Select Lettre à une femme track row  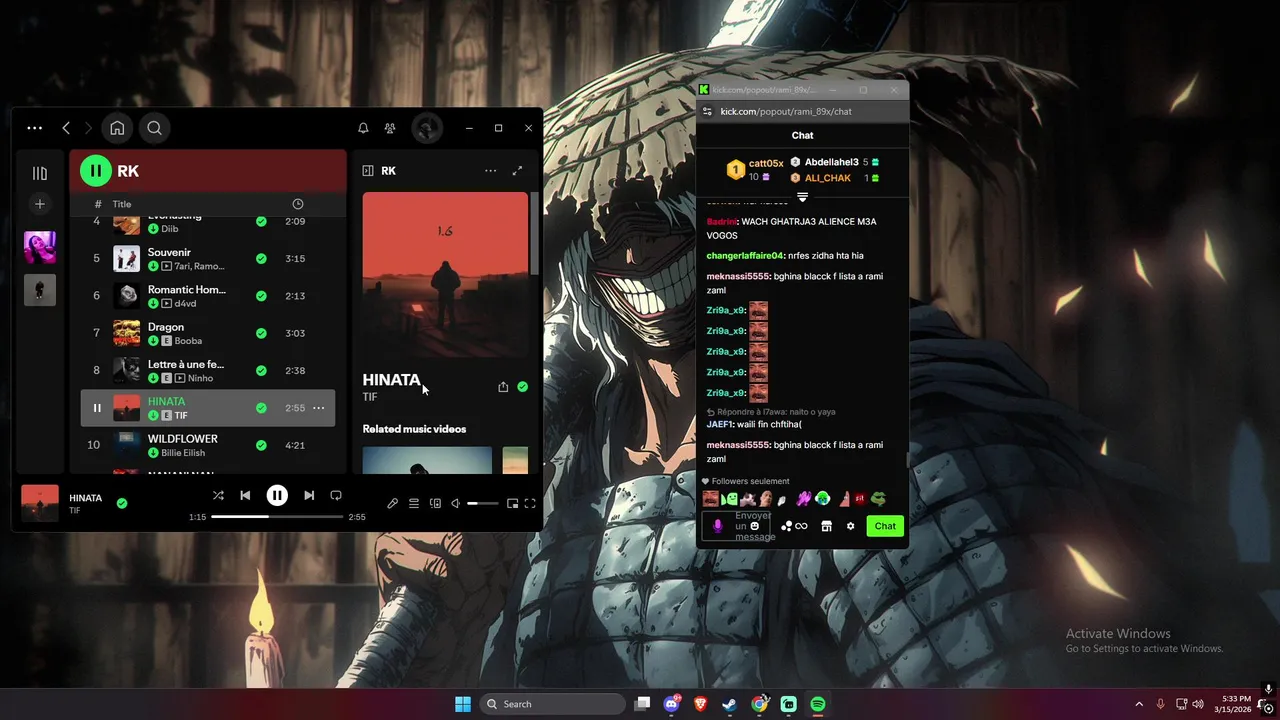[208, 370]
